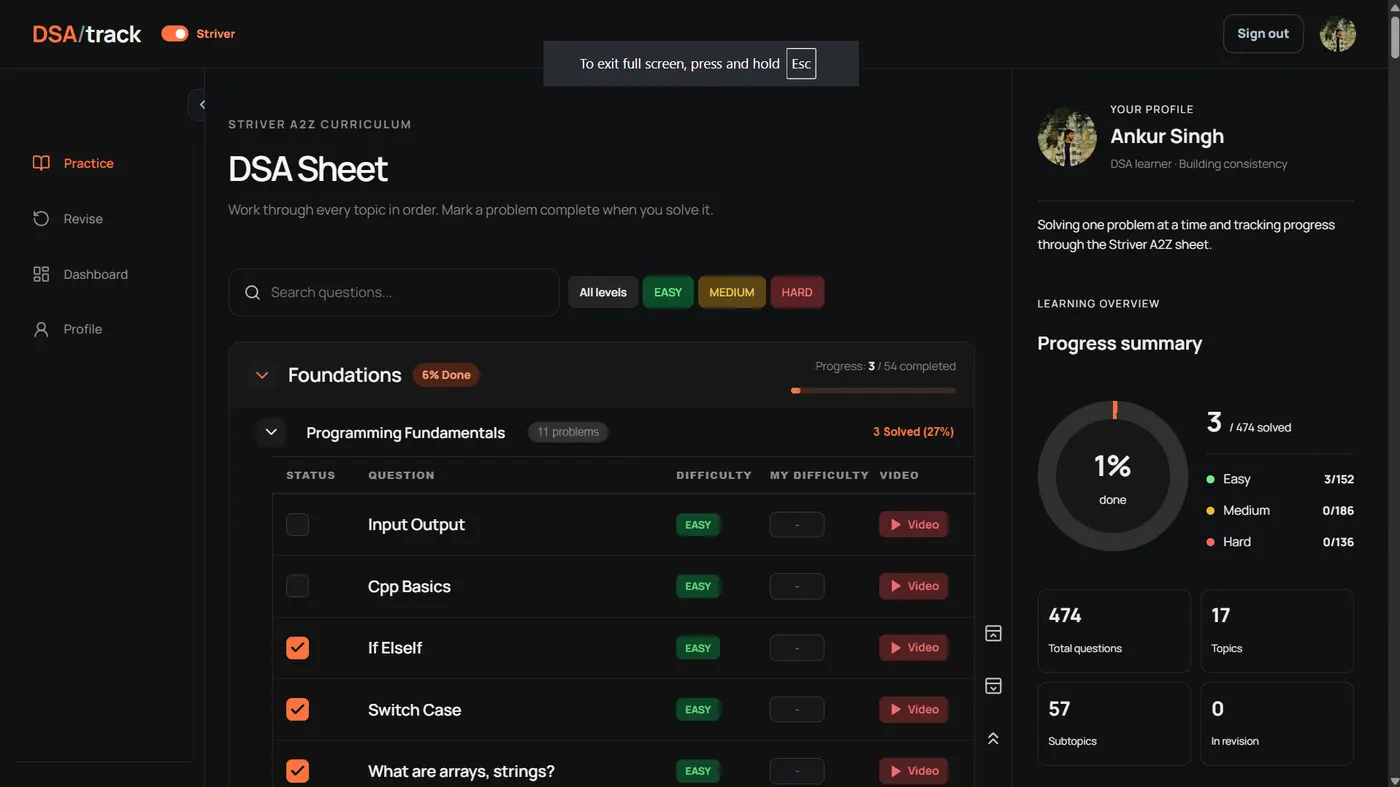Collapse the sidebar with the left-arrow handle
1400x787 pixels.
coord(200,104)
